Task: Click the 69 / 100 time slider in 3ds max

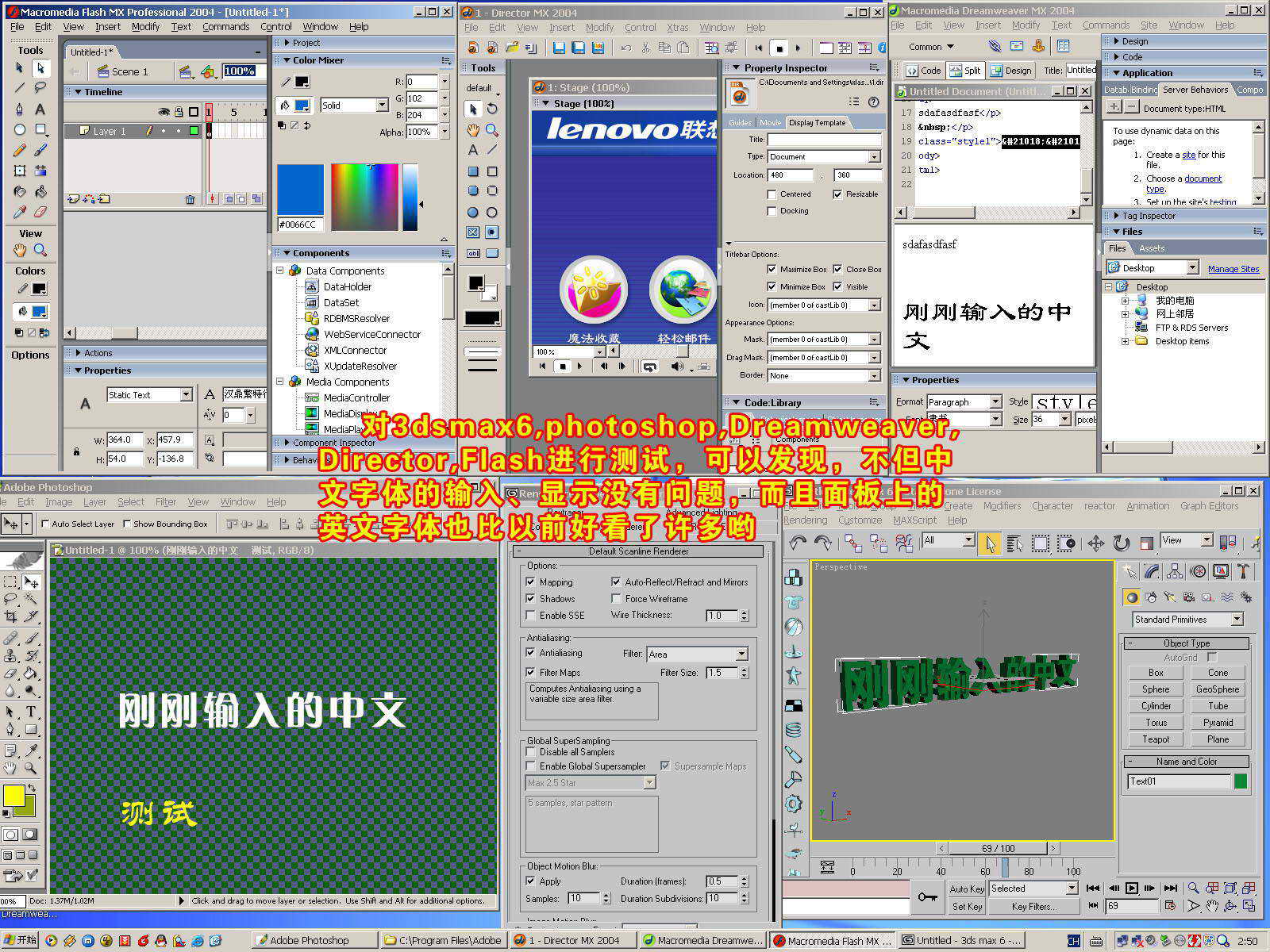Action: [998, 848]
